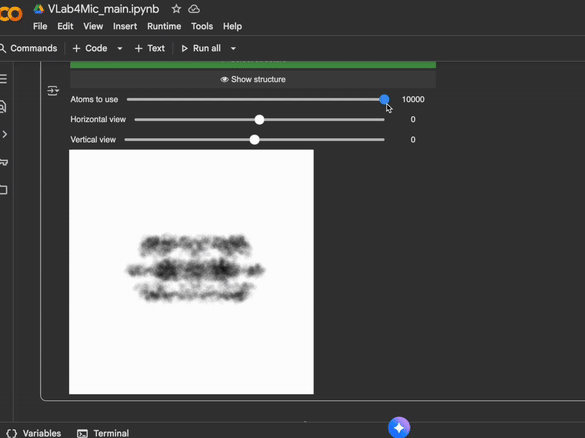Click the Atoms to use value 10000
Viewport: 585px width, 438px height.
pyautogui.click(x=413, y=100)
